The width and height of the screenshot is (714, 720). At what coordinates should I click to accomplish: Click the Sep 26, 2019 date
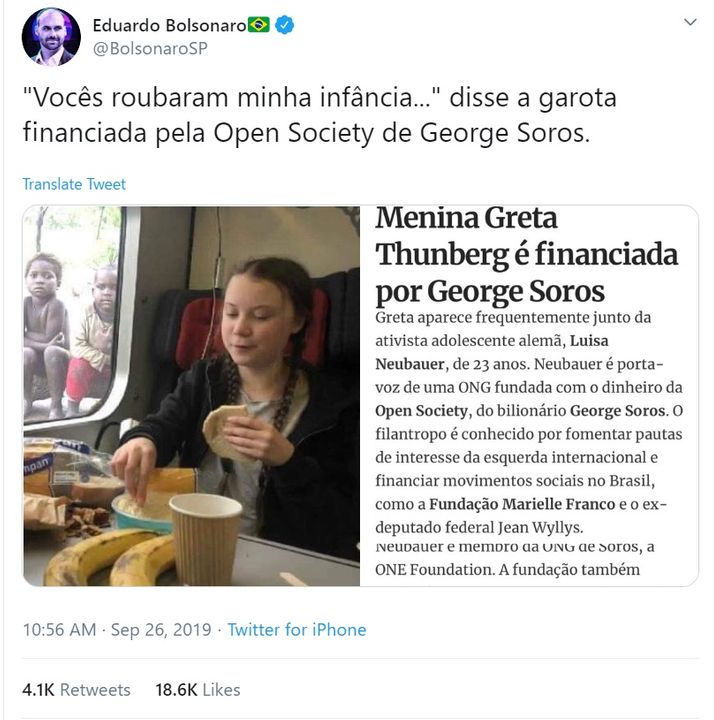pyautogui.click(x=161, y=630)
